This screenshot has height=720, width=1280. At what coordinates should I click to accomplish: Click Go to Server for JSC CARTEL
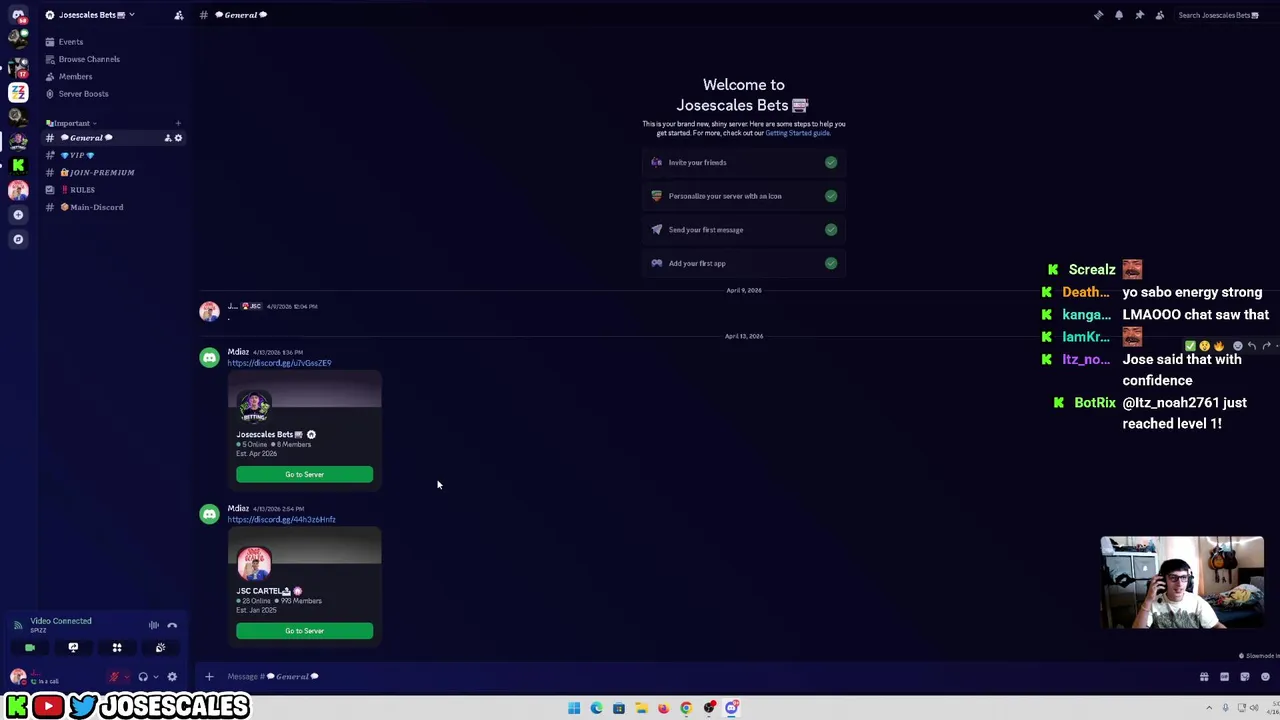304,631
